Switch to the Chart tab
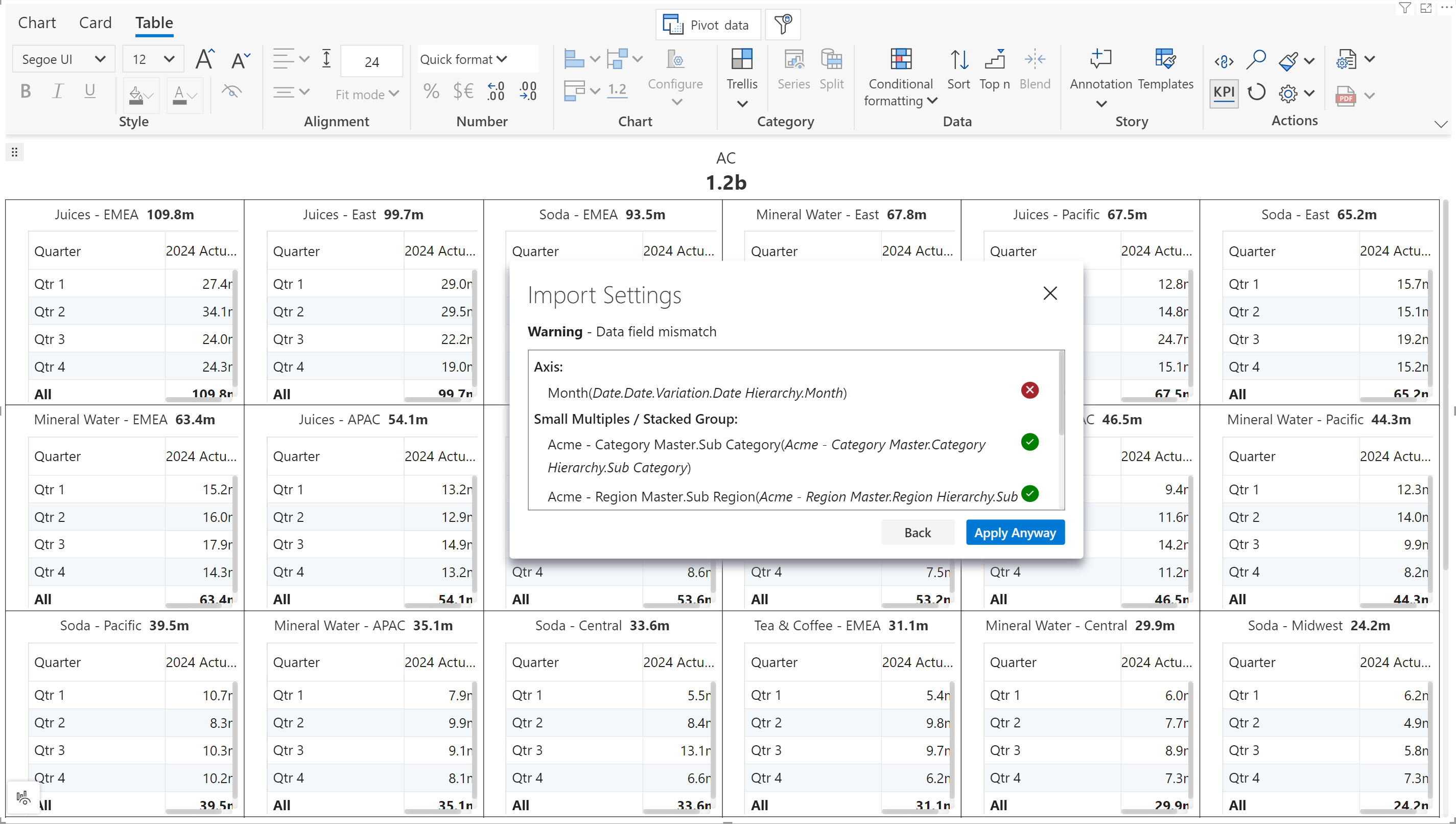This screenshot has width=1456, height=824. click(x=37, y=22)
